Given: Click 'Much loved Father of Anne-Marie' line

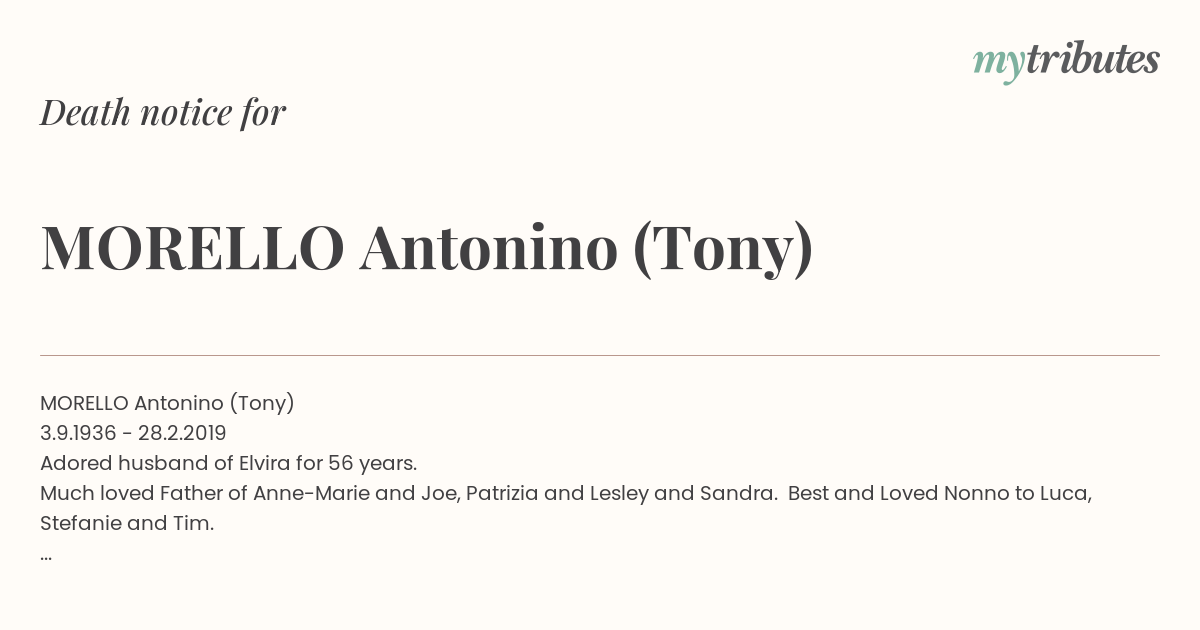Looking at the screenshot, I should [566, 493].
